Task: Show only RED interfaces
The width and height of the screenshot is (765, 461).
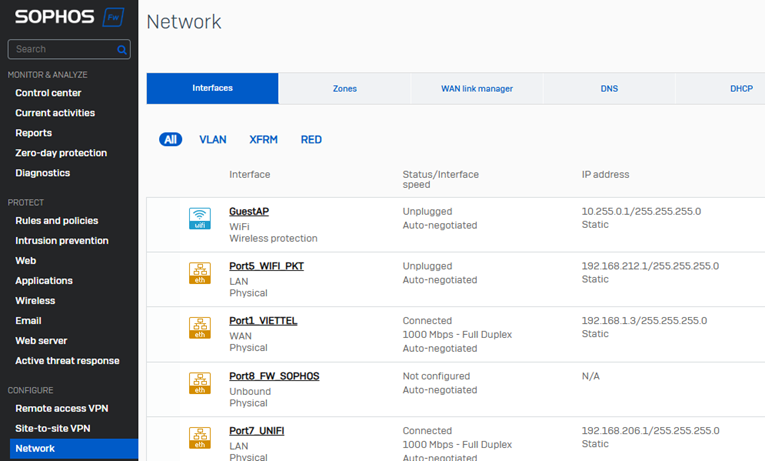Action: (311, 140)
